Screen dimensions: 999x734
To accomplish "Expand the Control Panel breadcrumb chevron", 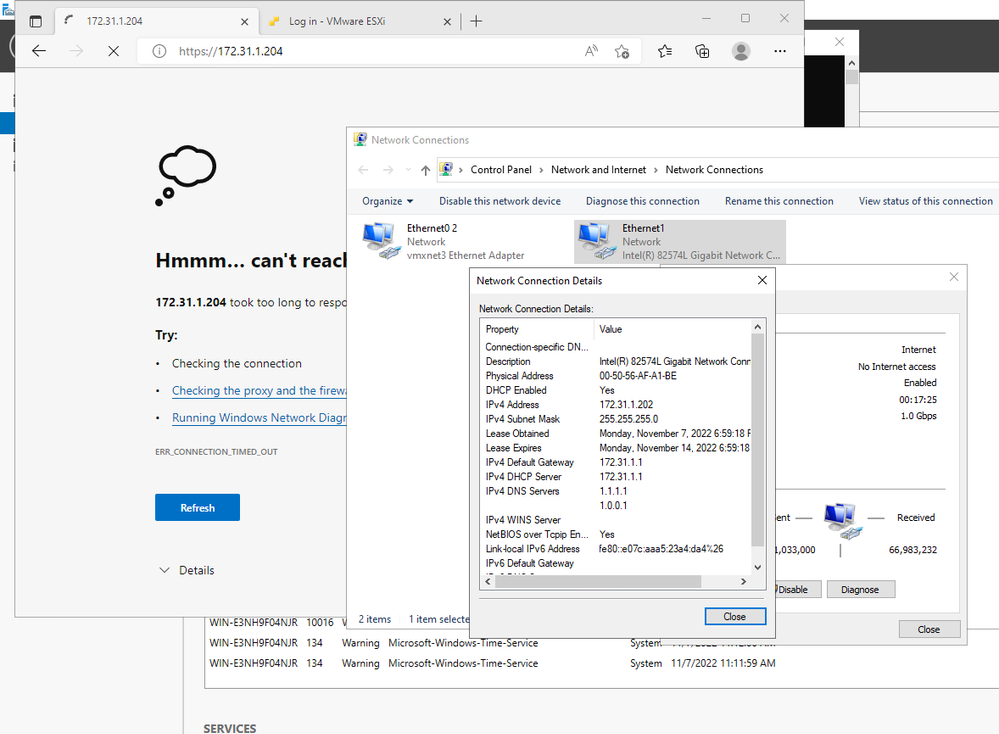I will [x=461, y=170].
